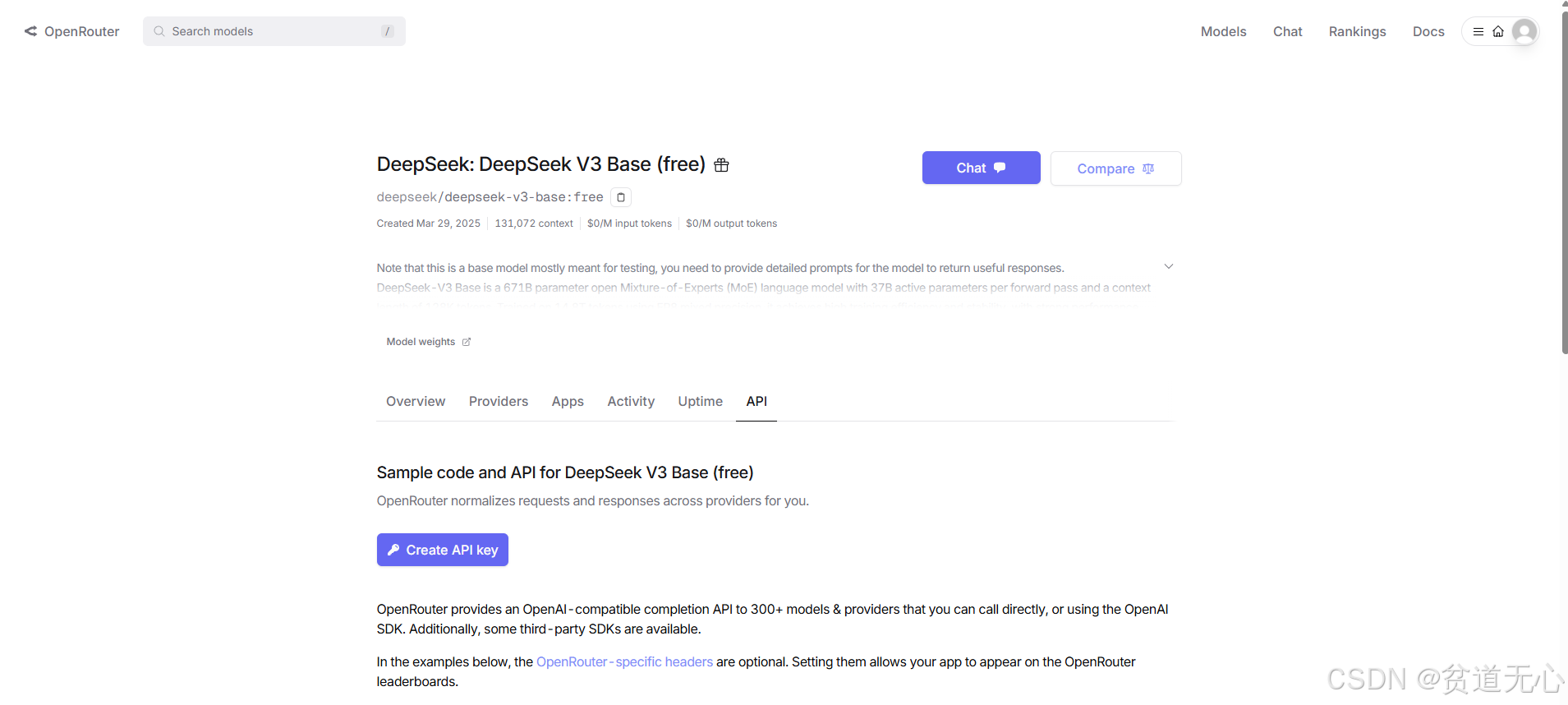Open the Model weights link

pyautogui.click(x=428, y=342)
